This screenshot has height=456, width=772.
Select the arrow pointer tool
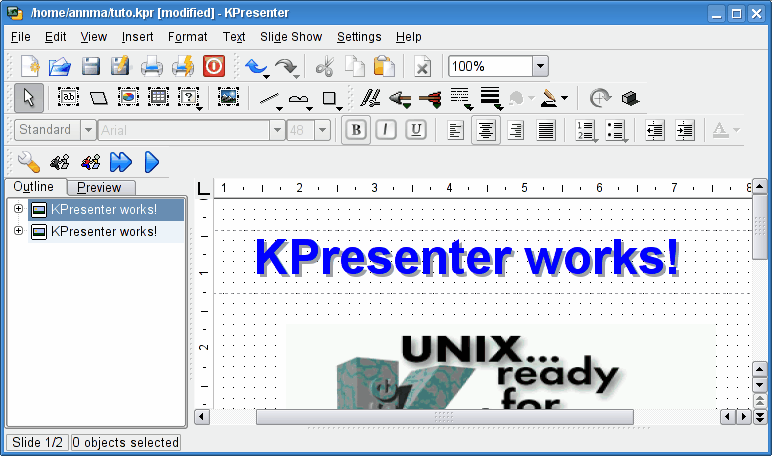[x=29, y=98]
